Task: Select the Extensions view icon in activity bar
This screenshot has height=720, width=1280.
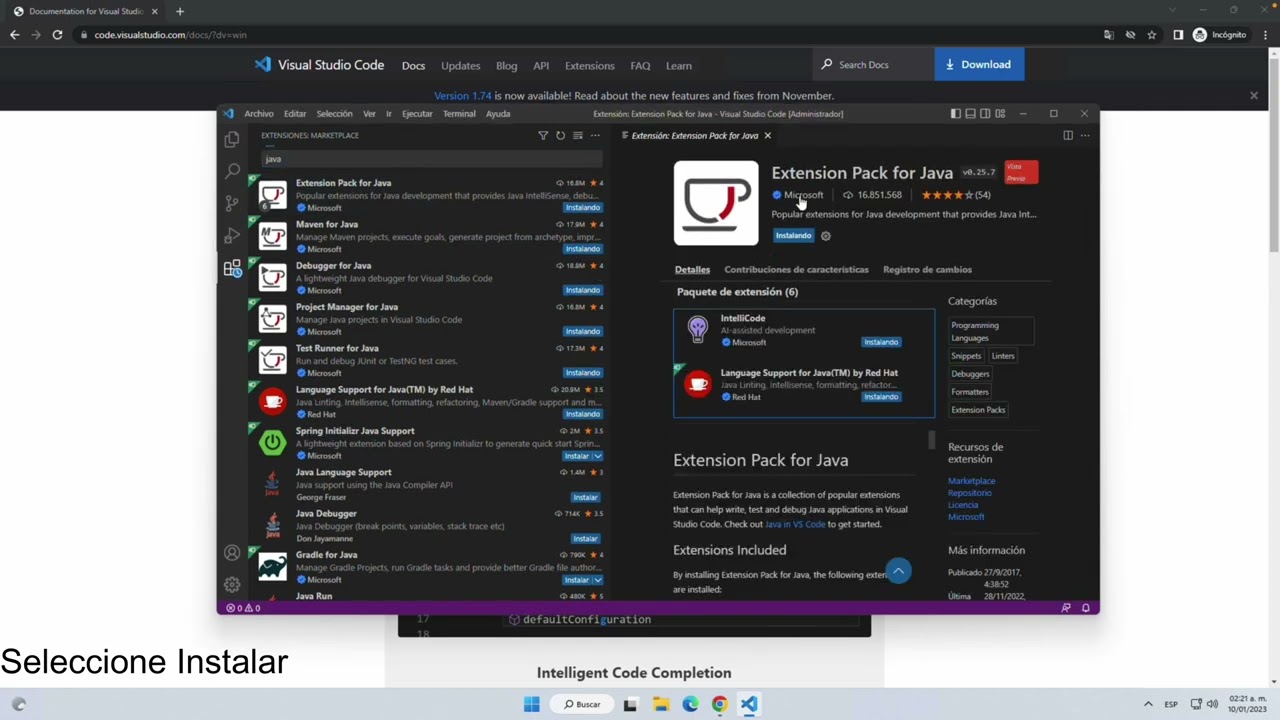Action: 232,268
